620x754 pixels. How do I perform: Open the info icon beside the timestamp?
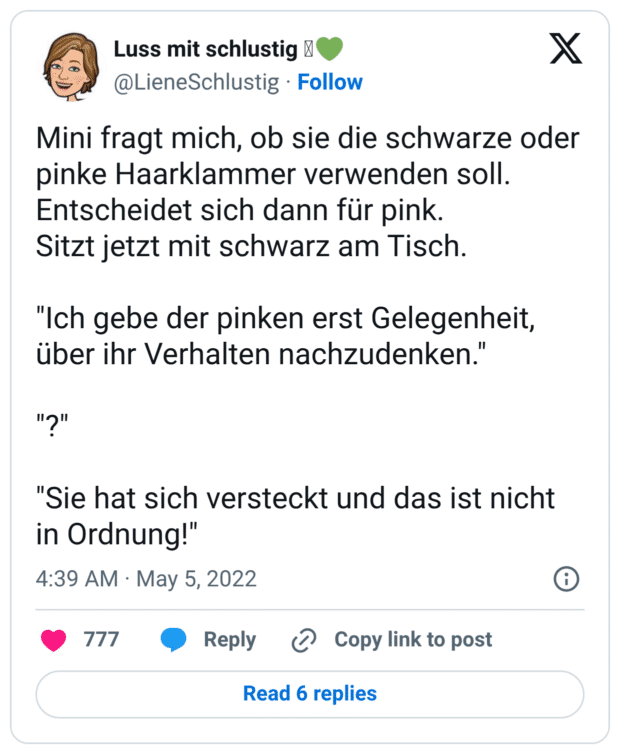pyautogui.click(x=566, y=579)
